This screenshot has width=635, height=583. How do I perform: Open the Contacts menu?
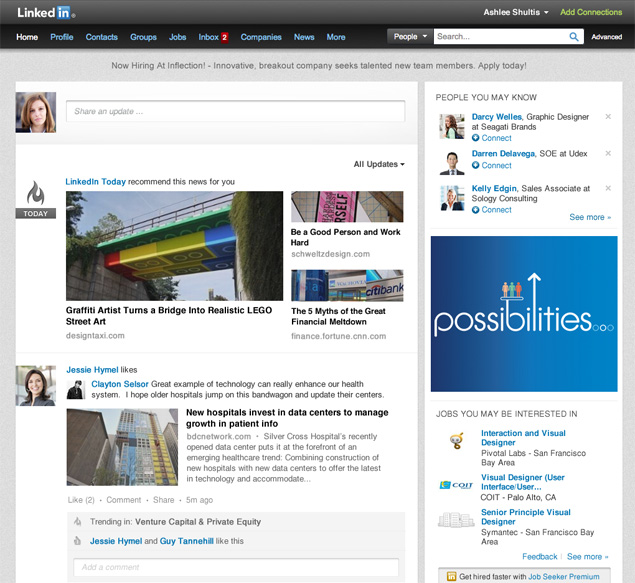(x=102, y=37)
